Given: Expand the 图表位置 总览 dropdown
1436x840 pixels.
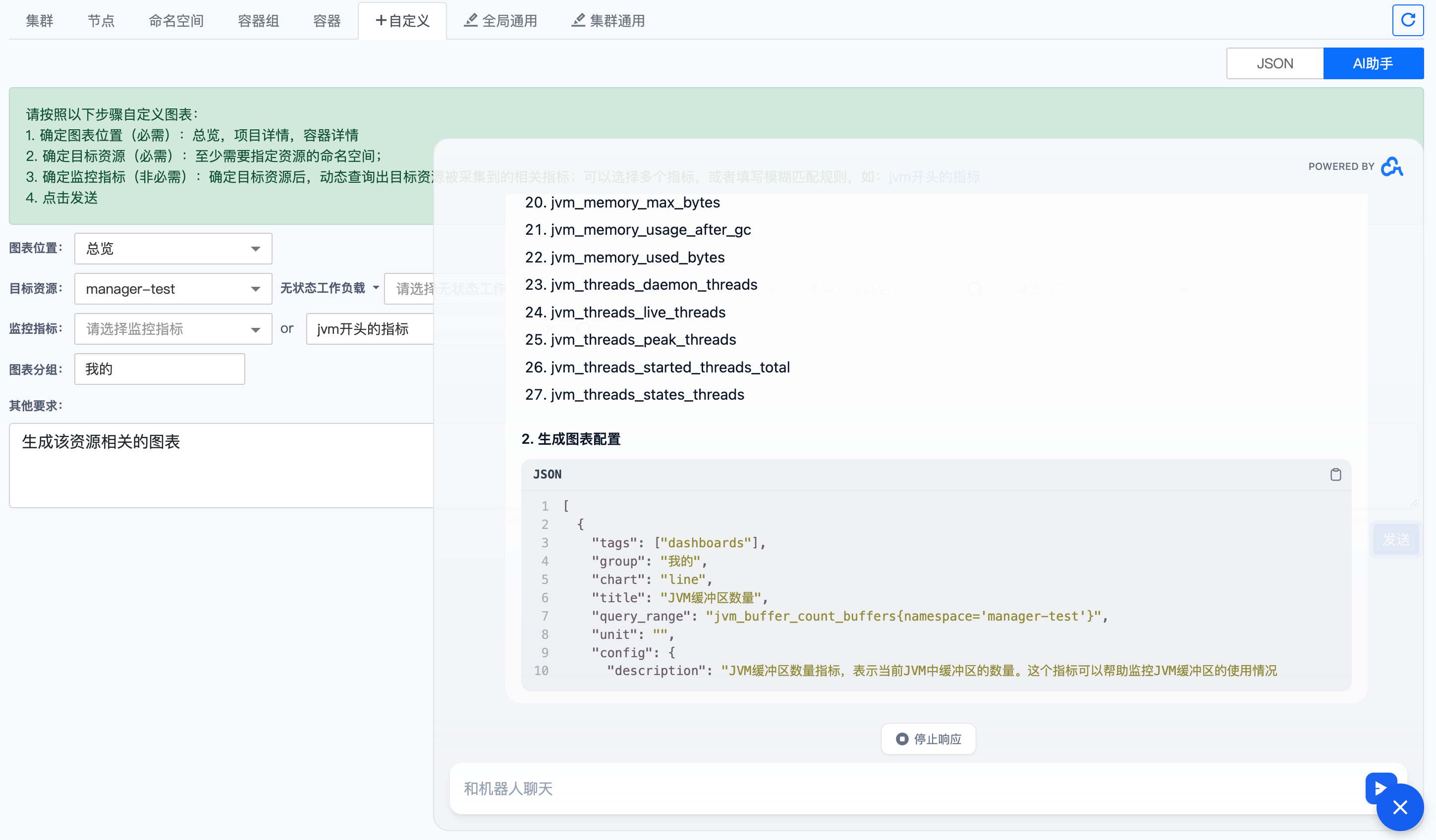Looking at the screenshot, I should pyautogui.click(x=172, y=248).
